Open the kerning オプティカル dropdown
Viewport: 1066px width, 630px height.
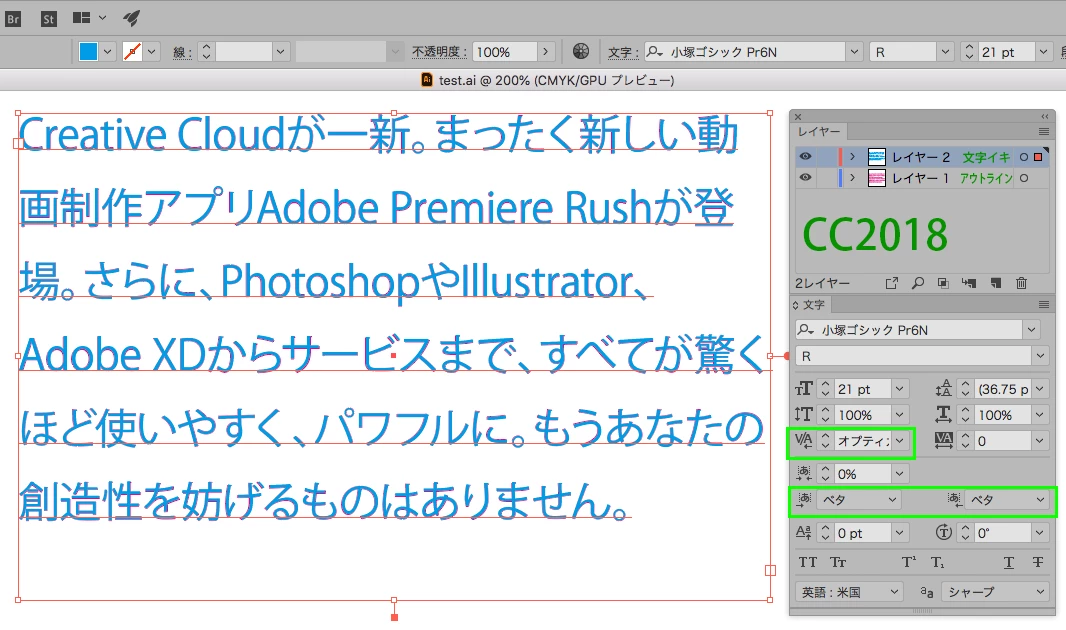(x=899, y=441)
